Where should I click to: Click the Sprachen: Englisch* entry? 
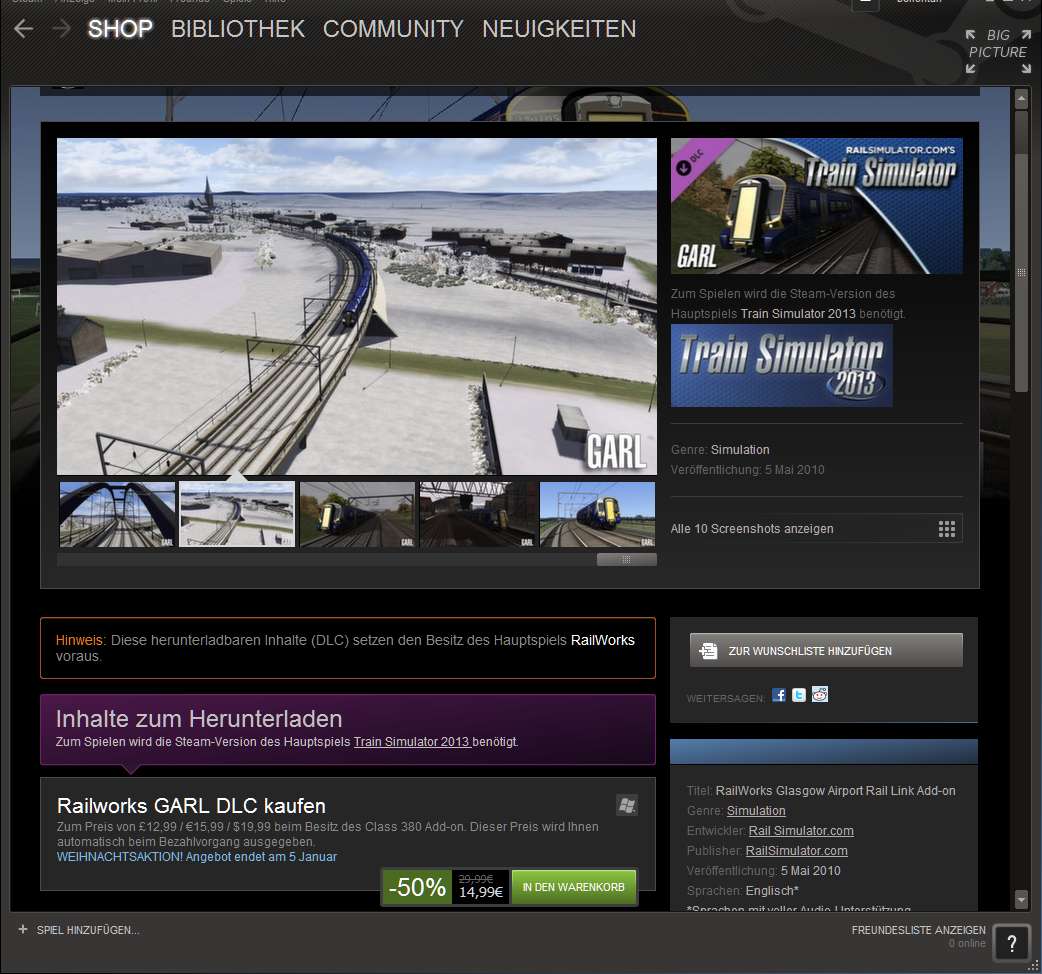tap(742, 890)
